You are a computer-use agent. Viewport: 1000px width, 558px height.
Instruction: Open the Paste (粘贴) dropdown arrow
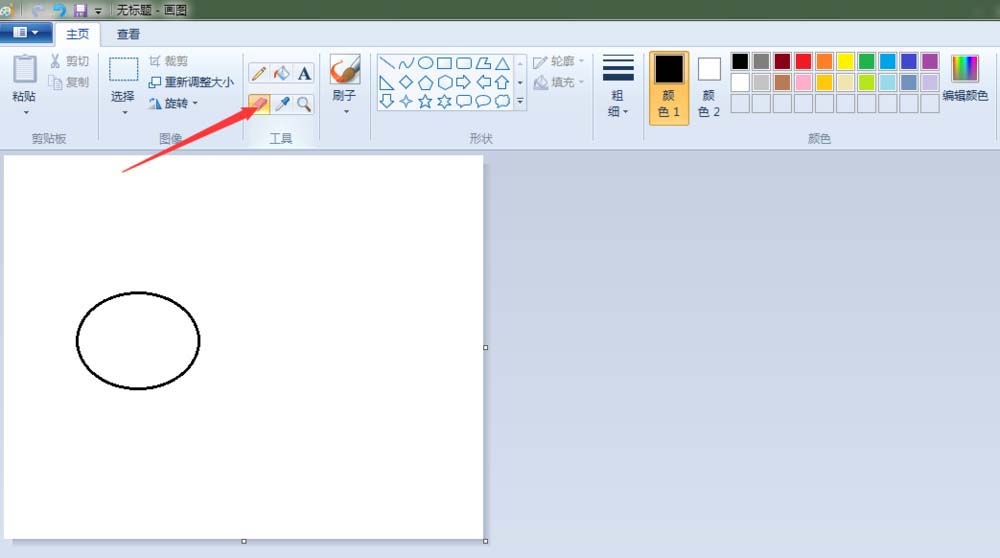pos(26,112)
